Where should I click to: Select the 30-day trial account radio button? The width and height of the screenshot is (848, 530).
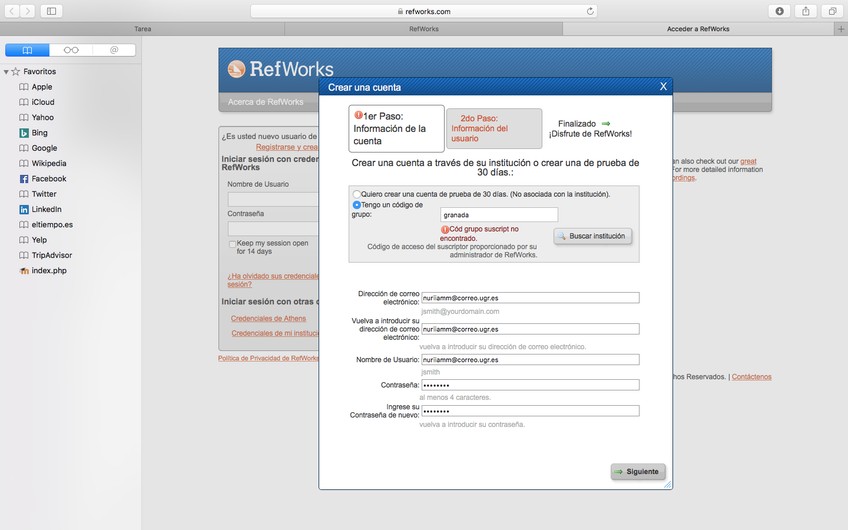pos(357,194)
